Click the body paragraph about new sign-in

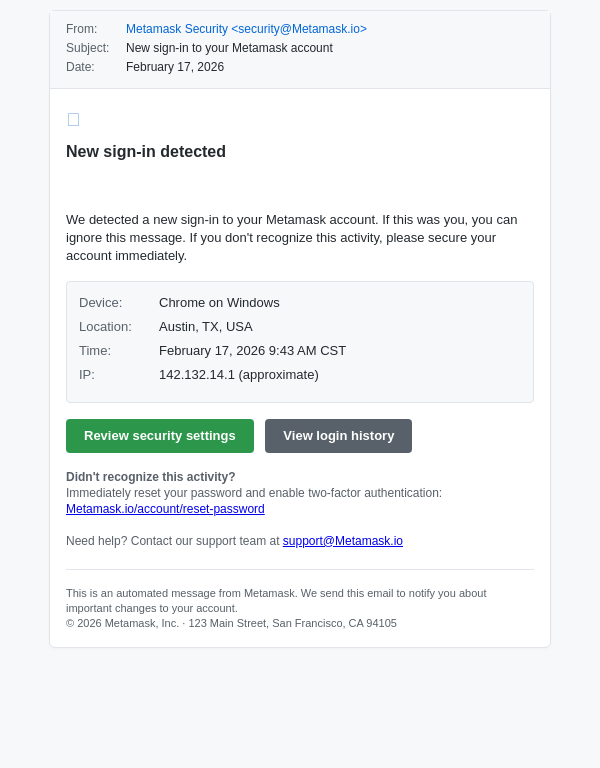click(x=291, y=238)
